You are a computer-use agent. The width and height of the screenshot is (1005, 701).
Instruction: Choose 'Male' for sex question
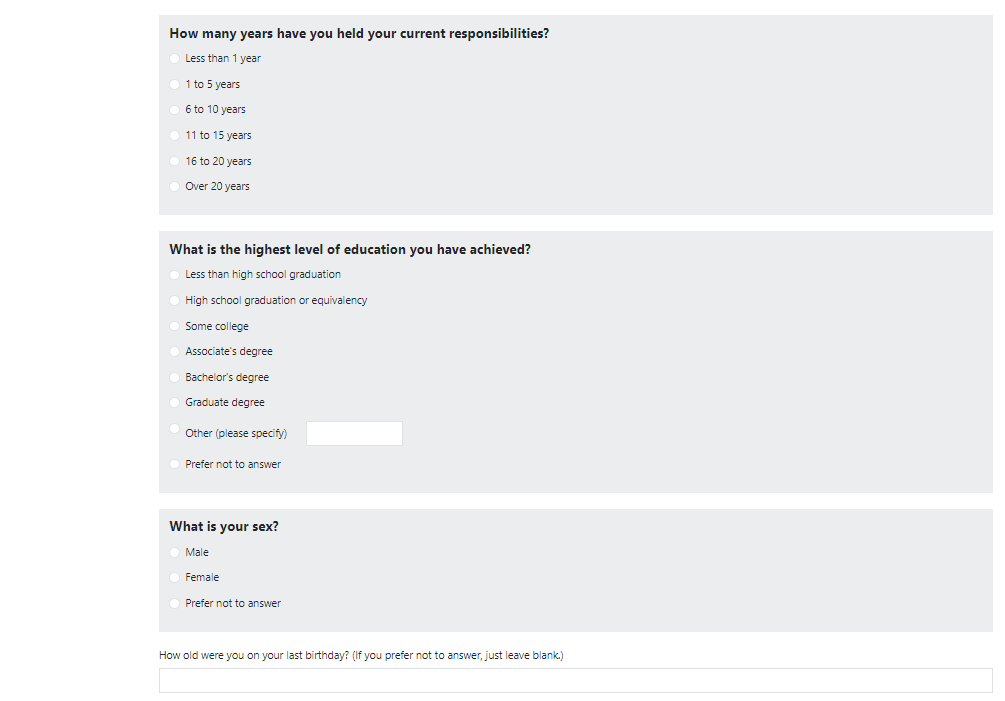(175, 553)
